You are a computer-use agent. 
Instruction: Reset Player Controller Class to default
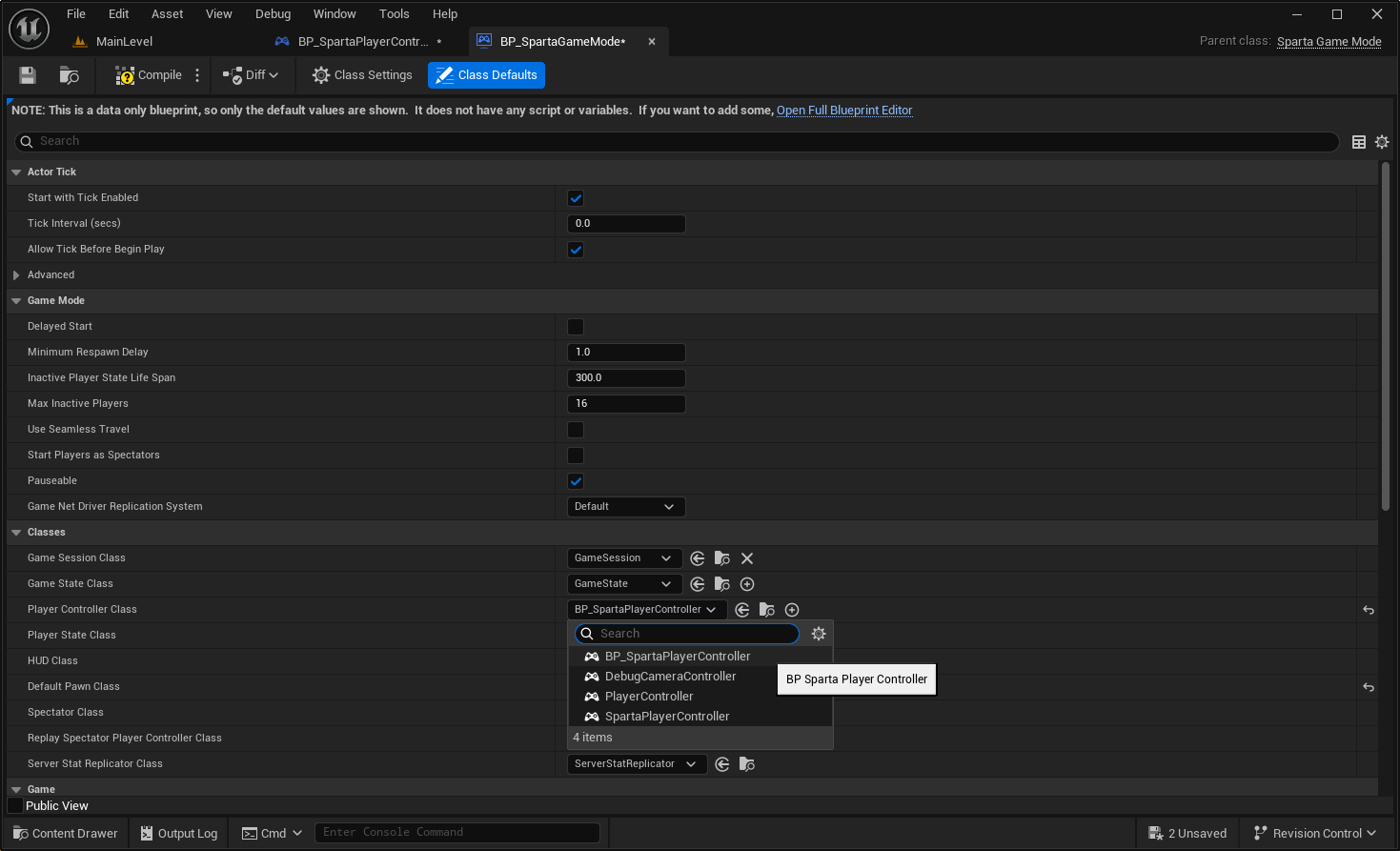point(1369,610)
